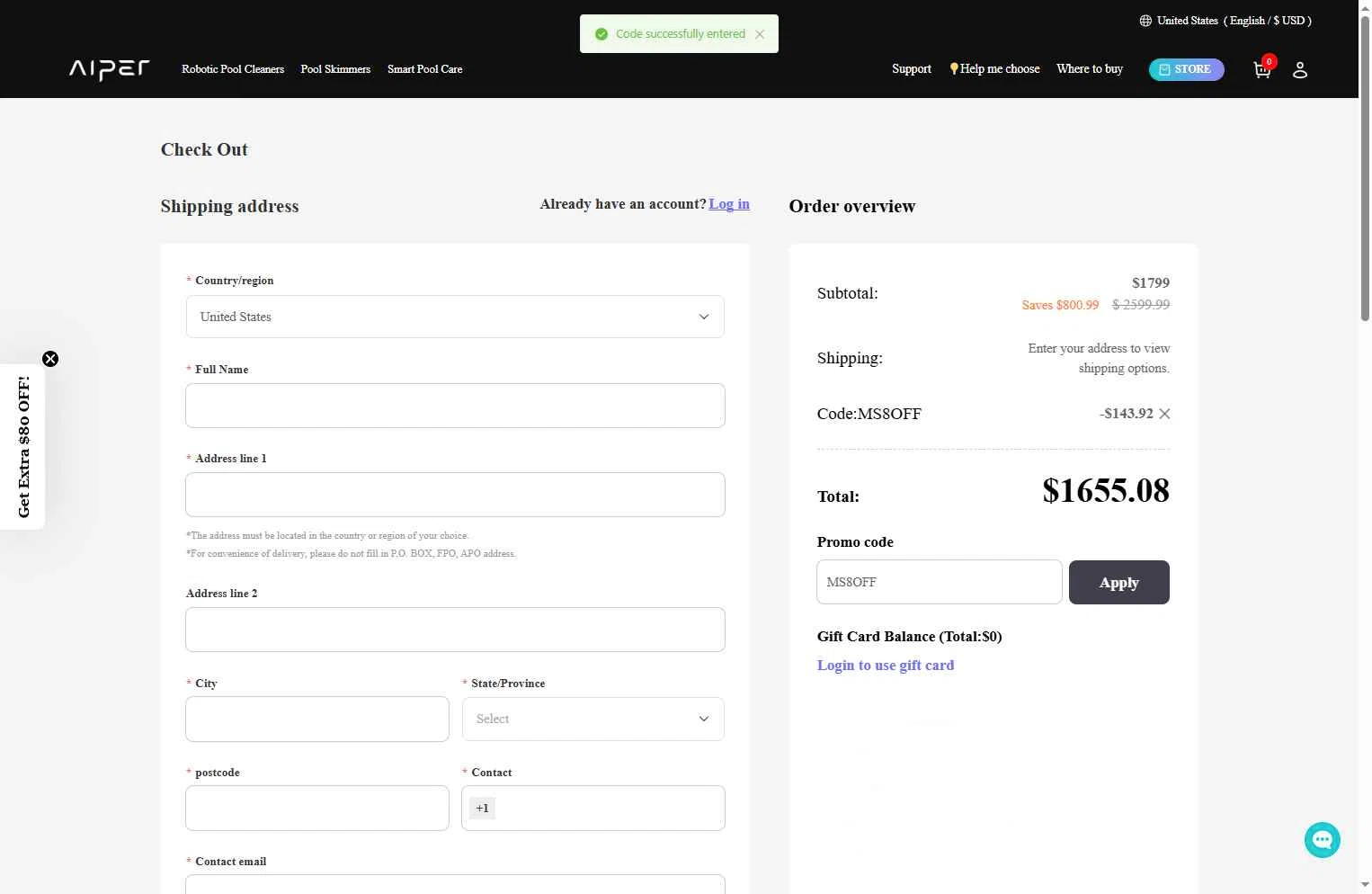Open Smart Pool Care menu

(x=424, y=69)
